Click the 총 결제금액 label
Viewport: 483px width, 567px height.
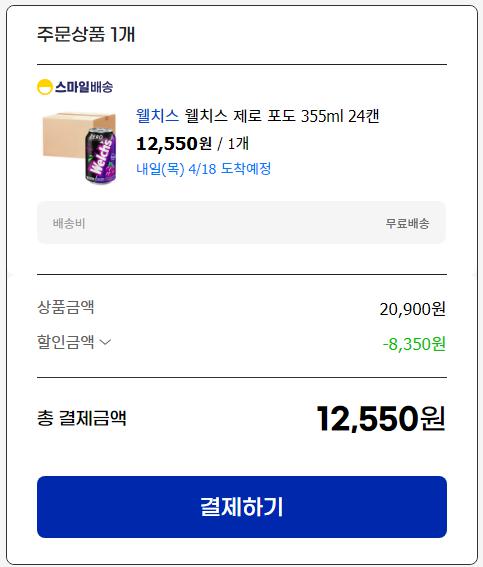point(82,418)
